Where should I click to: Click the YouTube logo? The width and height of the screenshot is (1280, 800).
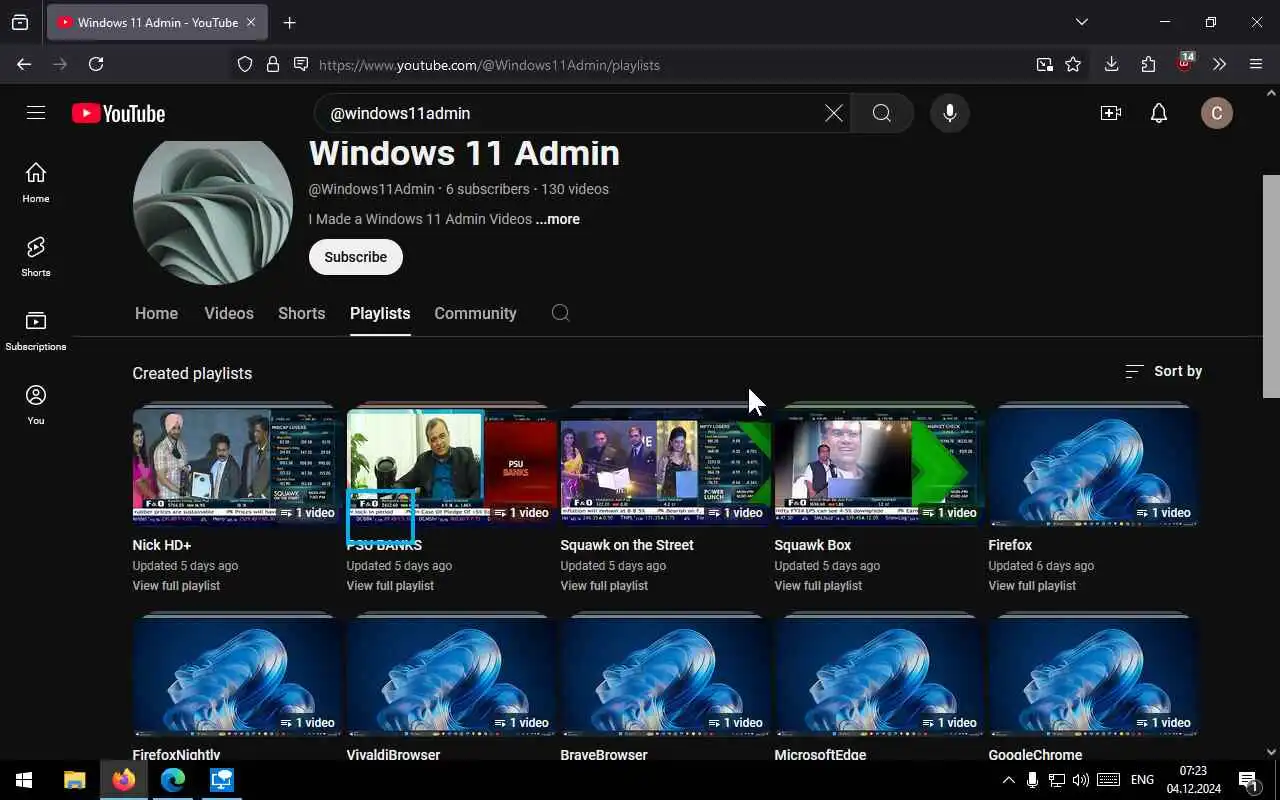coord(118,114)
